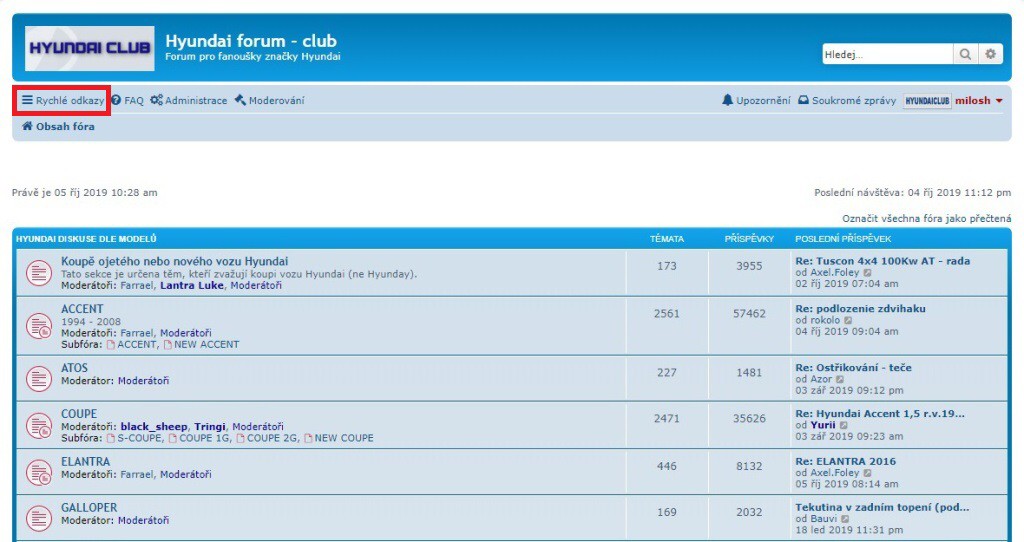This screenshot has height=542, width=1024.
Task: Go to Administrace panel
Action: coord(189,101)
